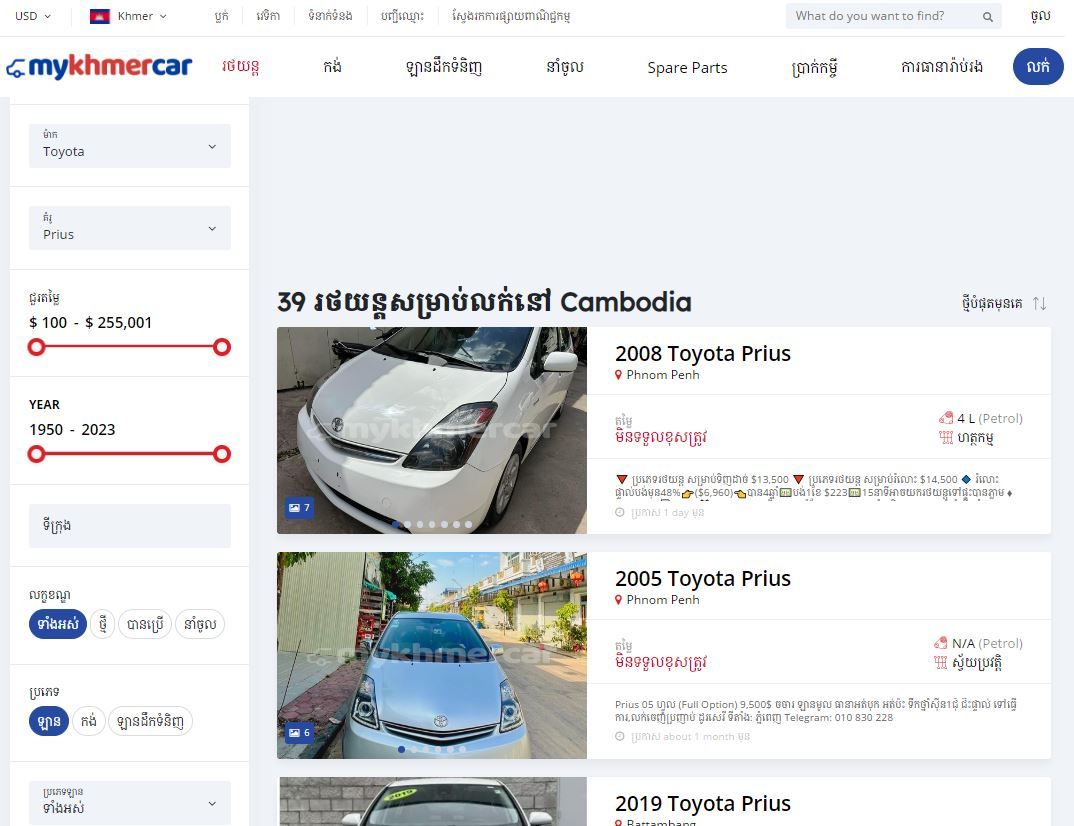Open the 'កង់' main nav item
This screenshot has width=1074, height=826.
point(332,66)
